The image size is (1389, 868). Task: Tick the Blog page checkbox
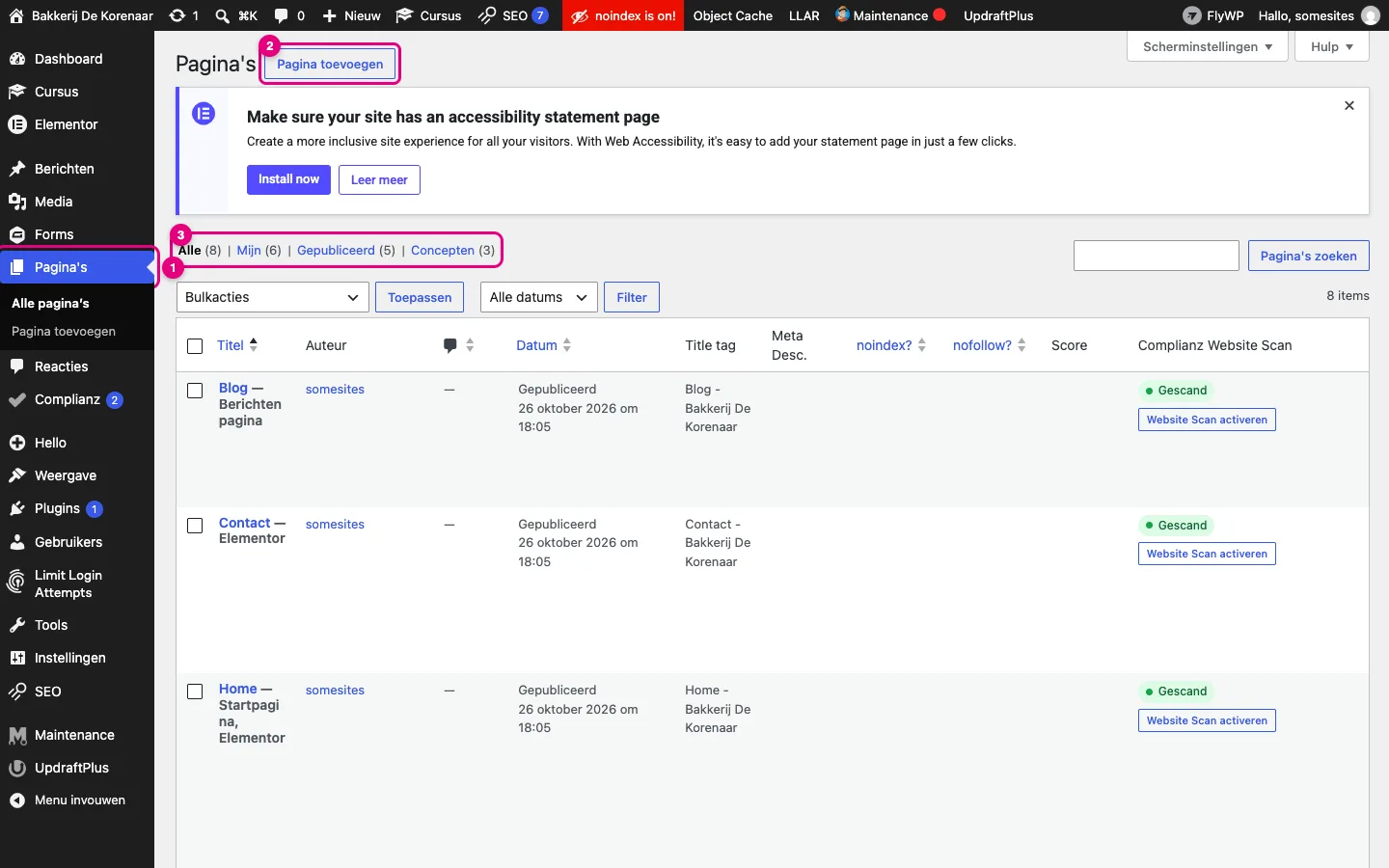195,391
